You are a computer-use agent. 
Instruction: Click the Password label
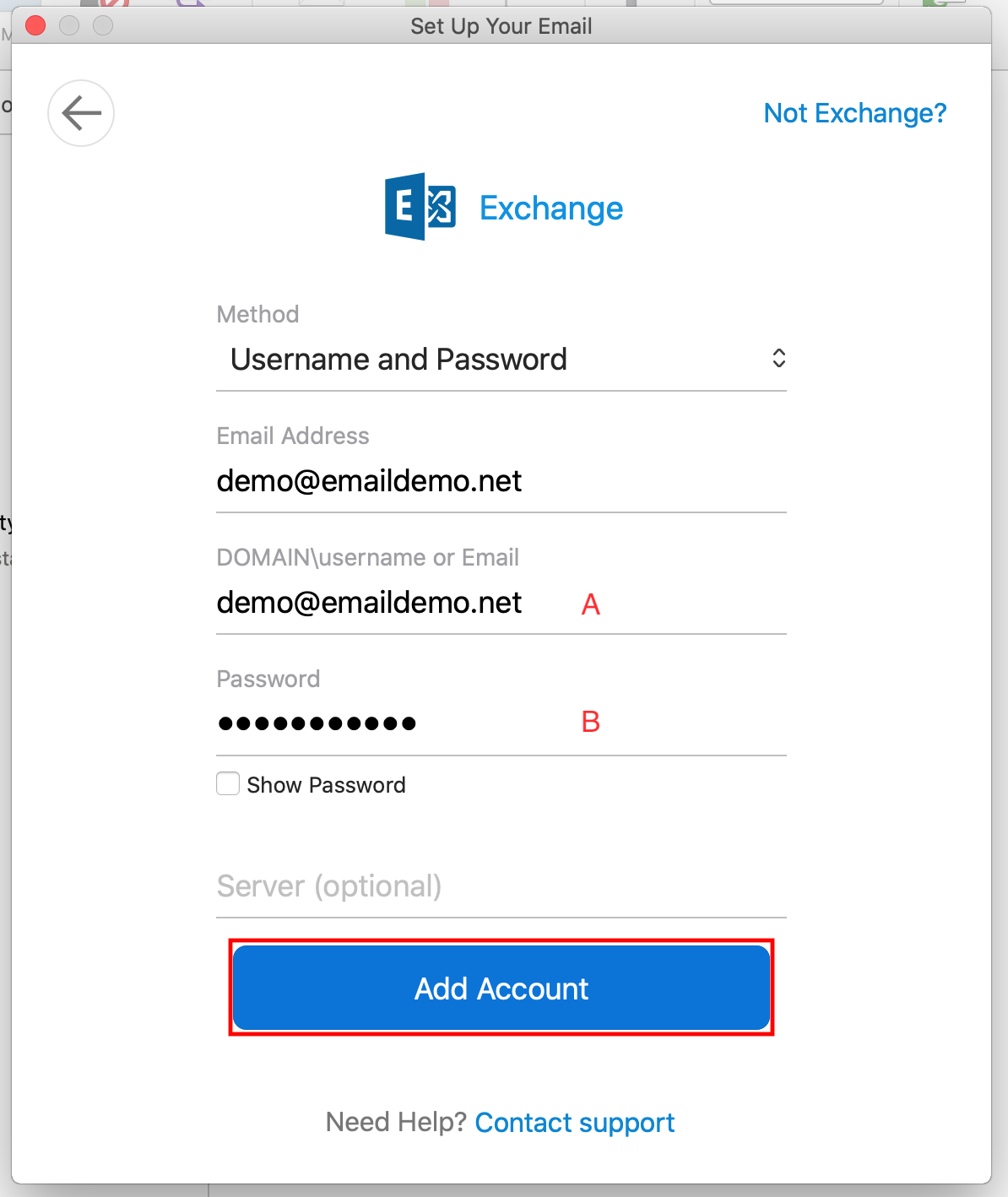(x=268, y=679)
